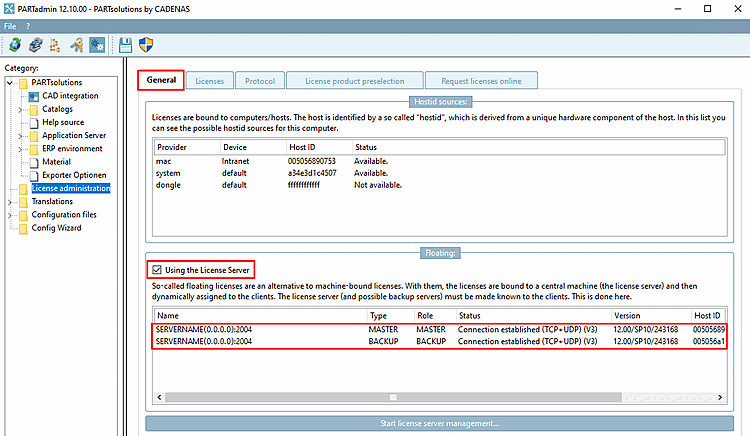
Task: Expand the Catalogs tree node
Action: click(x=20, y=109)
